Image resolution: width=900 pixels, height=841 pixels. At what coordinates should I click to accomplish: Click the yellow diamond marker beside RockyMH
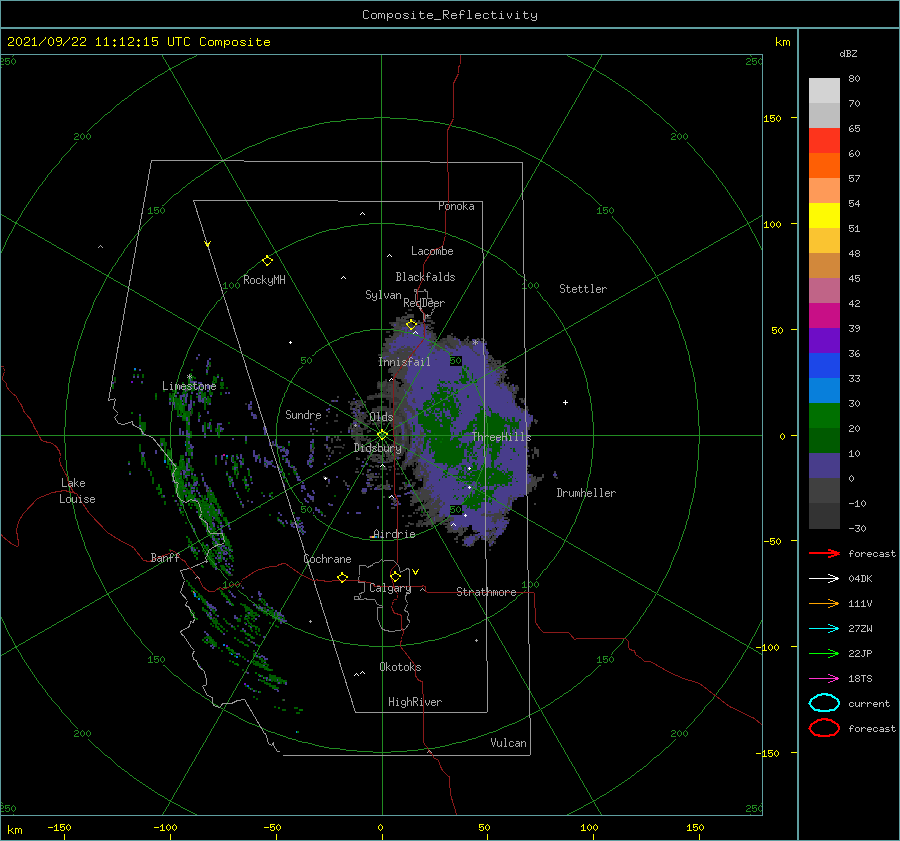pyautogui.click(x=267, y=261)
